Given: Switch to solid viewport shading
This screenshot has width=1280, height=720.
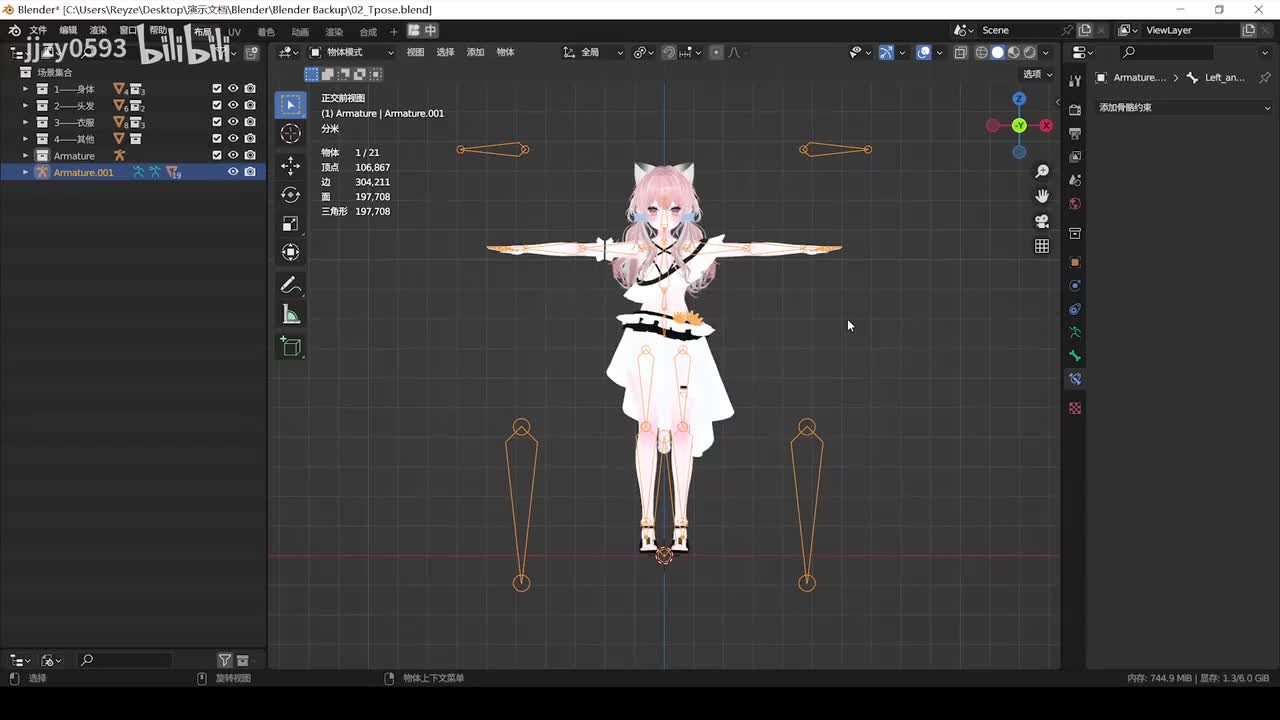Looking at the screenshot, I should coord(998,52).
